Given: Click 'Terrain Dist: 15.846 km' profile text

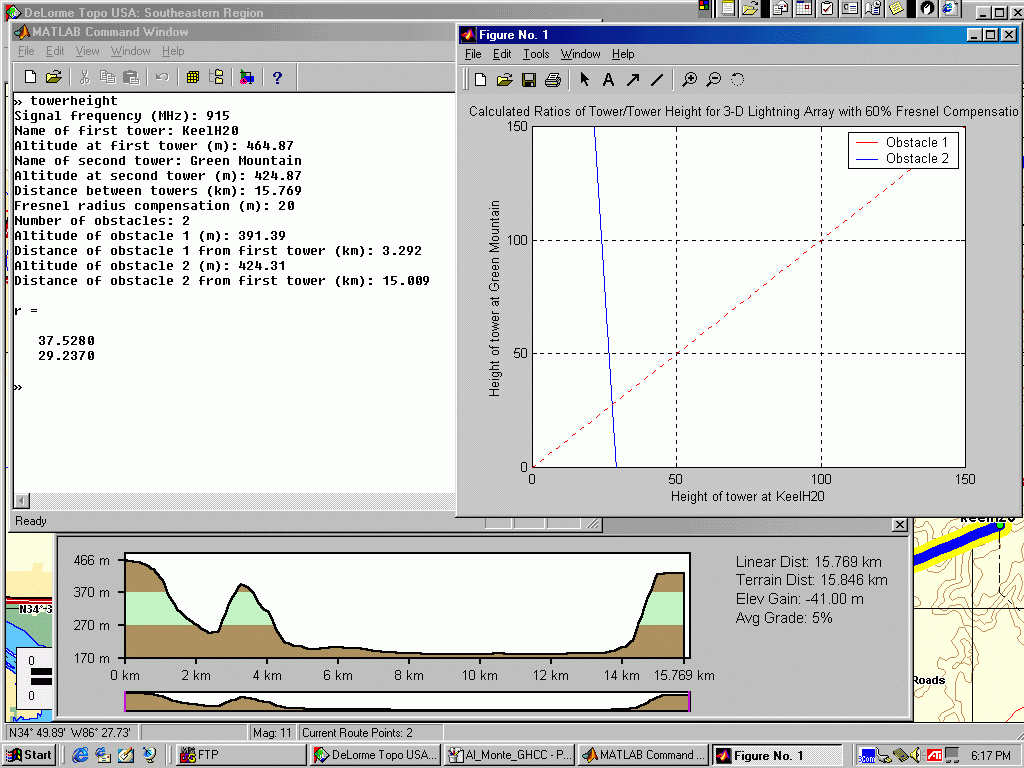Looking at the screenshot, I should click(x=812, y=580).
